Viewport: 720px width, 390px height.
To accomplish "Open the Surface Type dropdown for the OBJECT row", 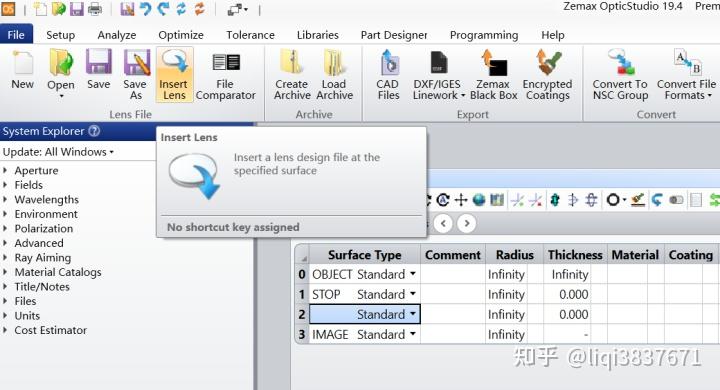I will (413, 274).
